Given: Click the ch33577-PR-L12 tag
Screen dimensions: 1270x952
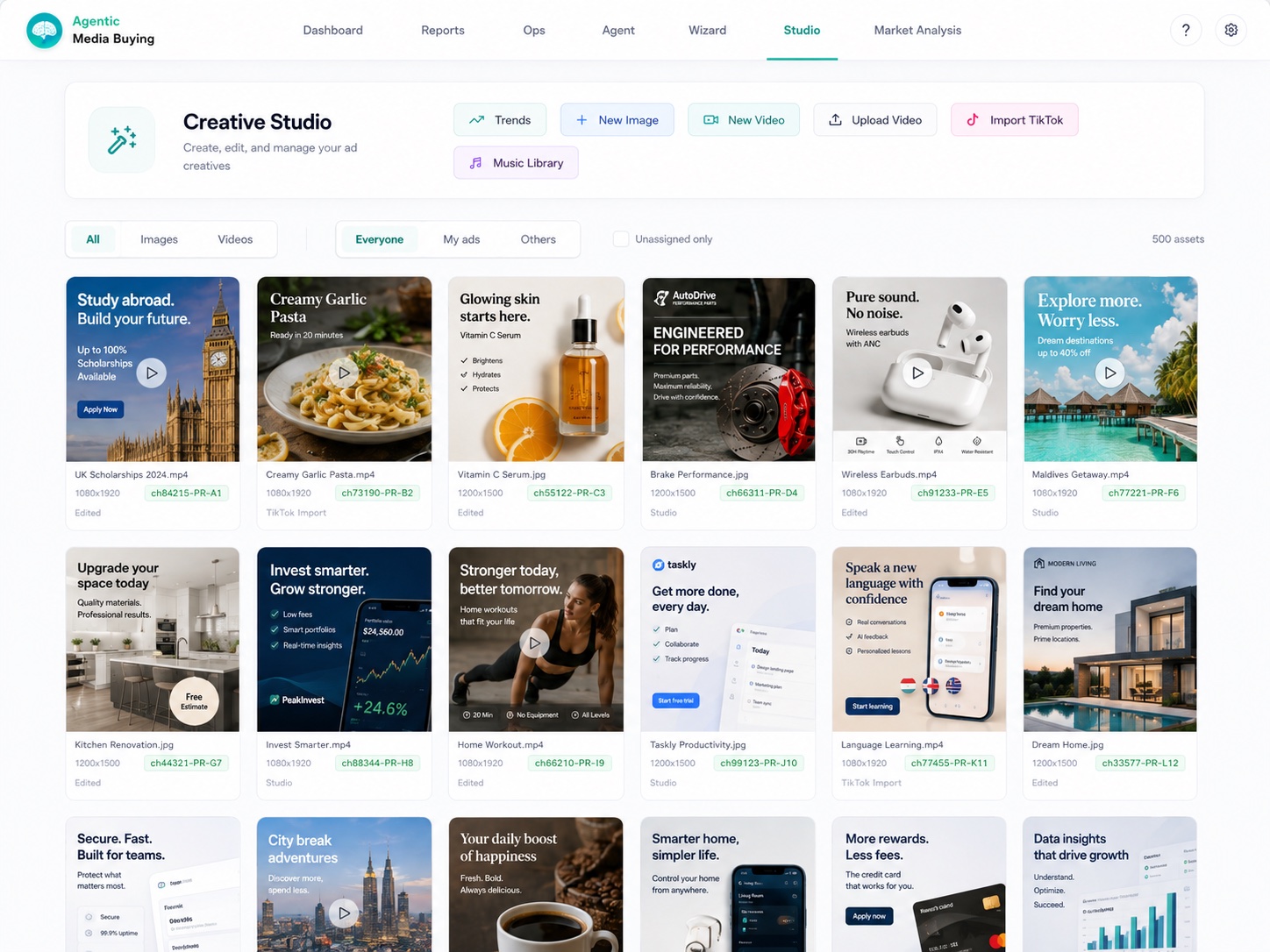Looking at the screenshot, I should [x=1140, y=764].
